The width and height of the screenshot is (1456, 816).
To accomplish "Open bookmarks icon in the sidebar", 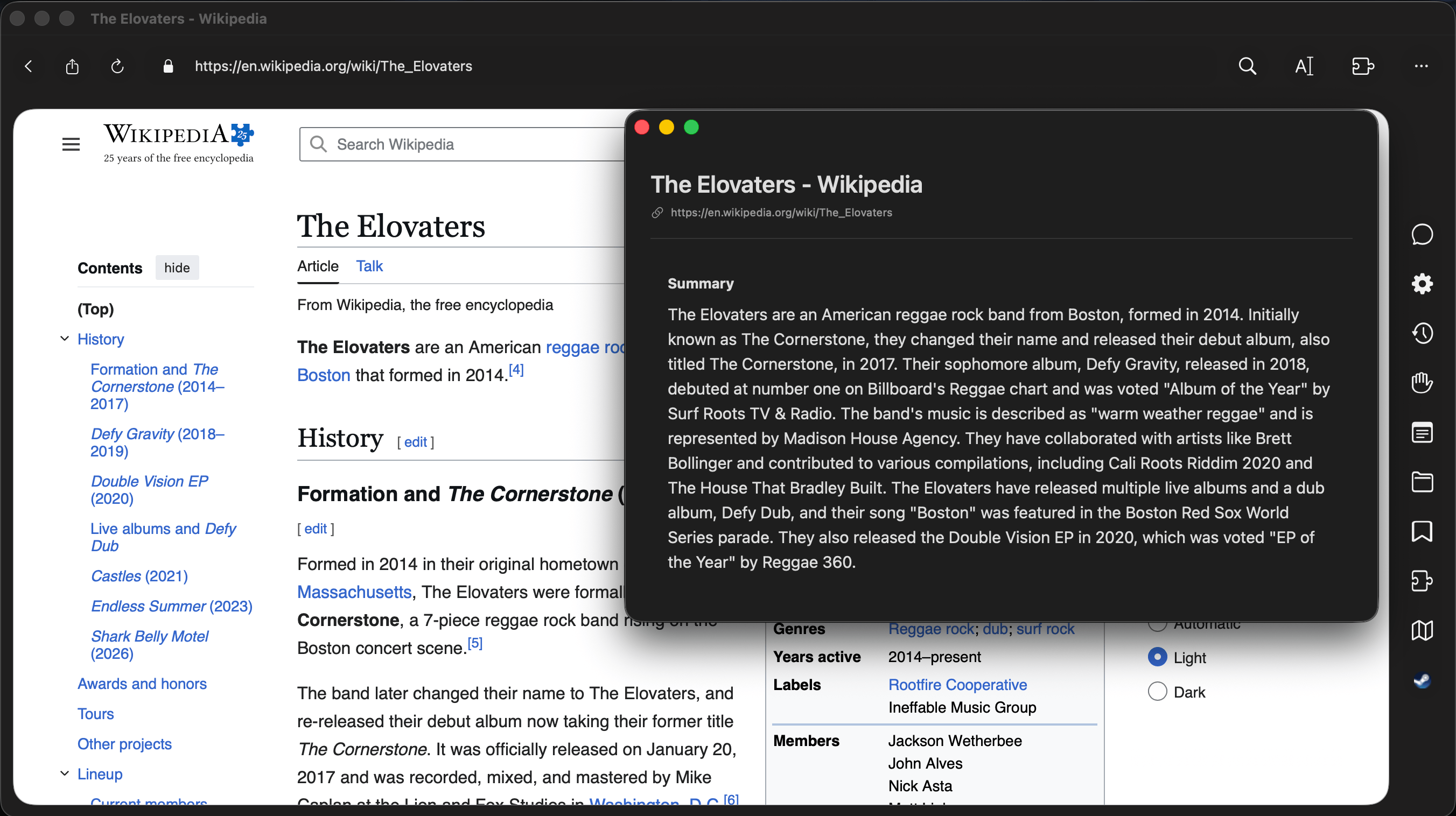I will 1422,531.
